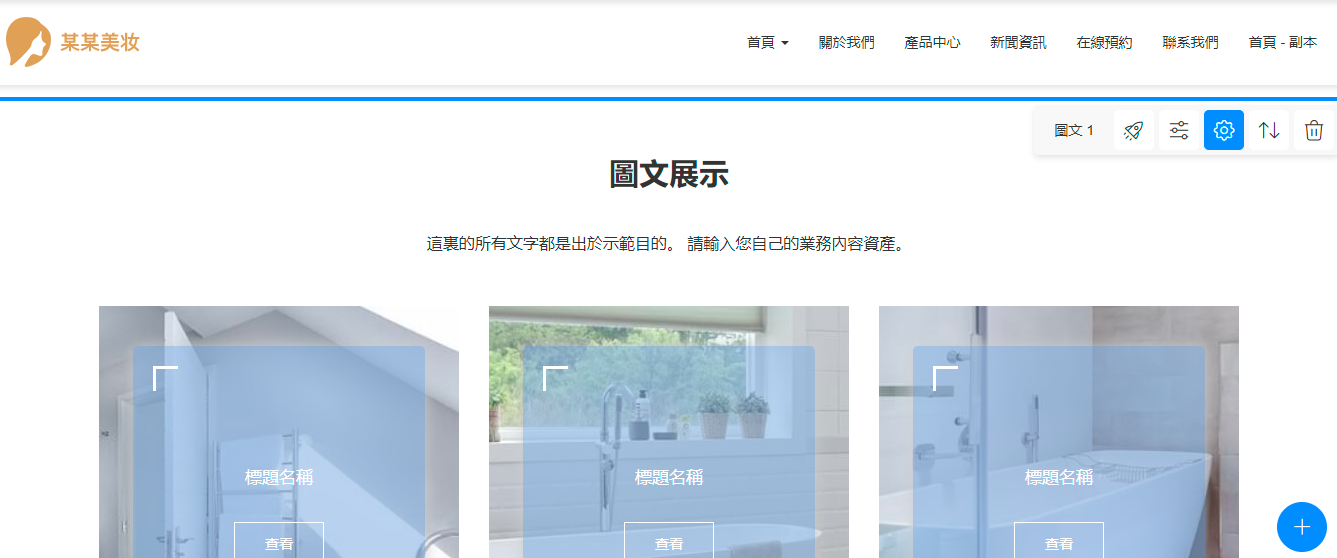Select the shower room image card
The image size is (1337, 558).
[x=279, y=432]
